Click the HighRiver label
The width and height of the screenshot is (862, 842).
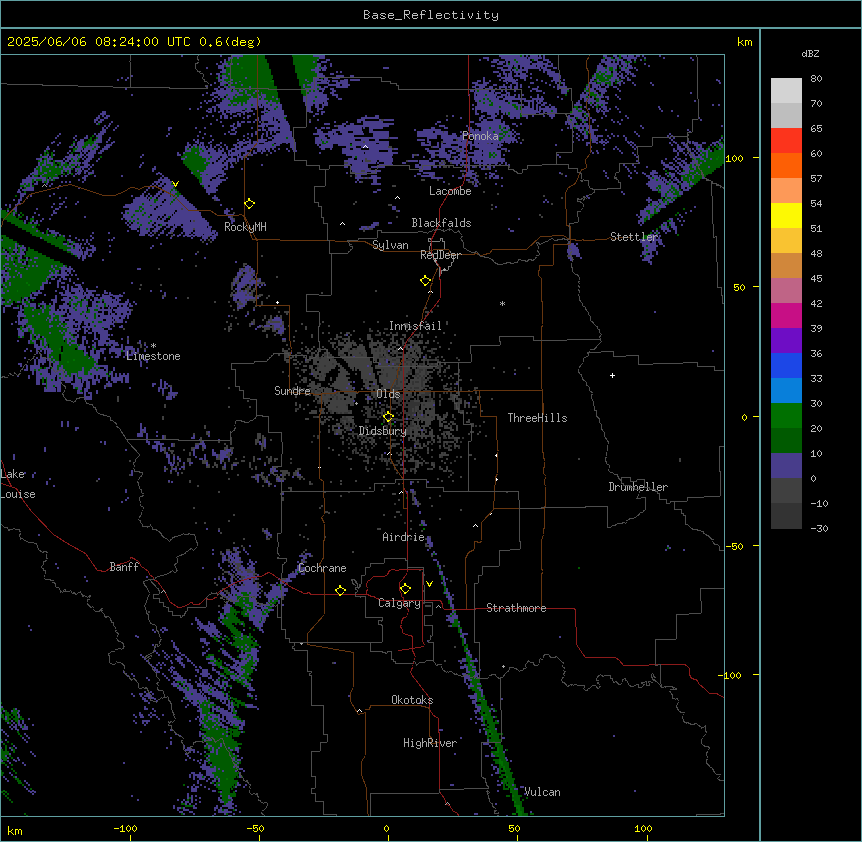point(430,743)
